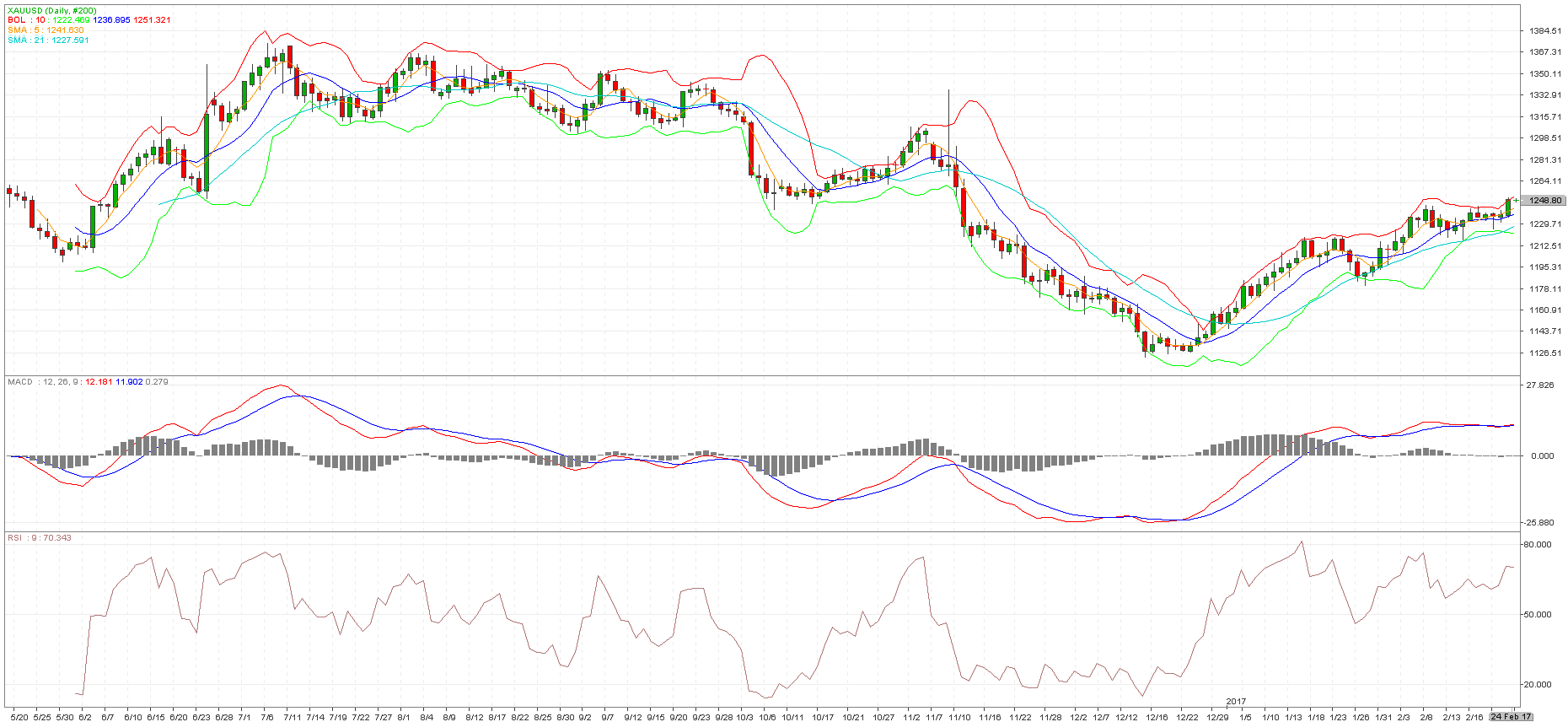Click the MACD 27.826 axis value
1568x722 pixels.
point(1539,385)
